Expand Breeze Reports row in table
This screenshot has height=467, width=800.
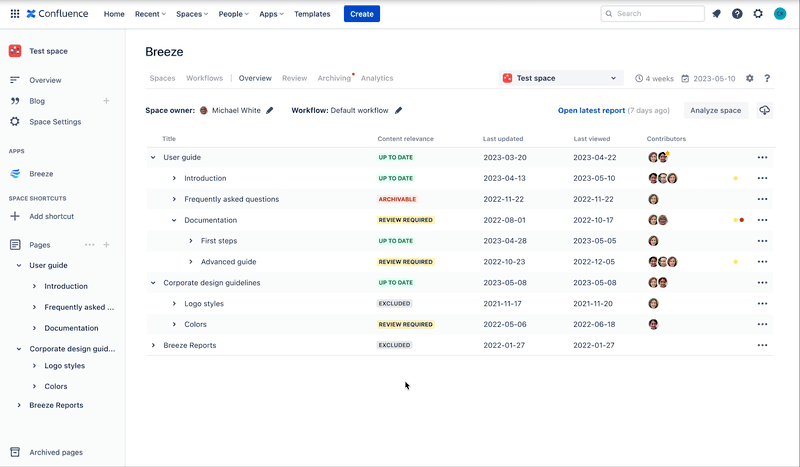point(153,345)
